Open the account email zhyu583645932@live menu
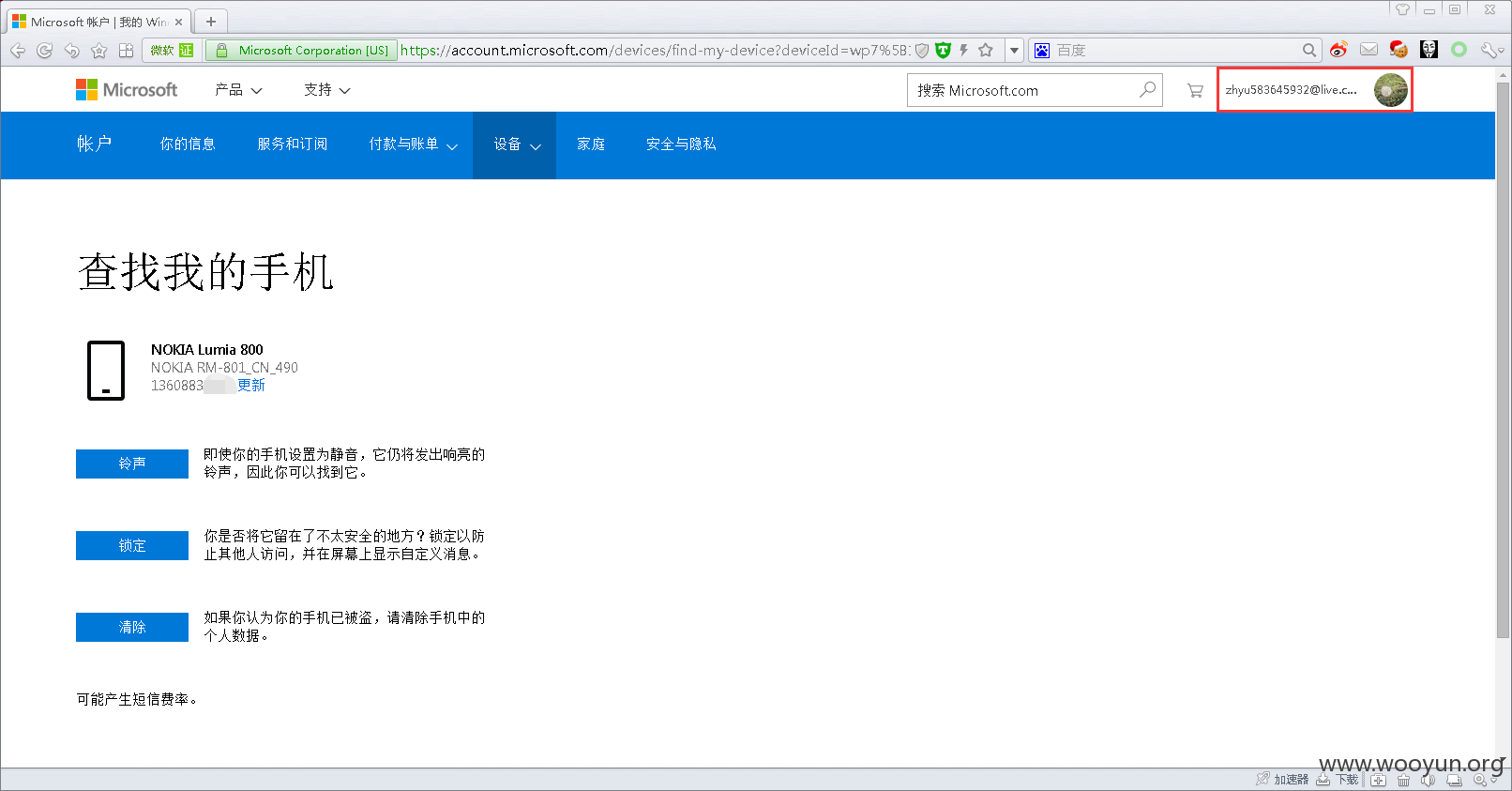 pos(1292,90)
